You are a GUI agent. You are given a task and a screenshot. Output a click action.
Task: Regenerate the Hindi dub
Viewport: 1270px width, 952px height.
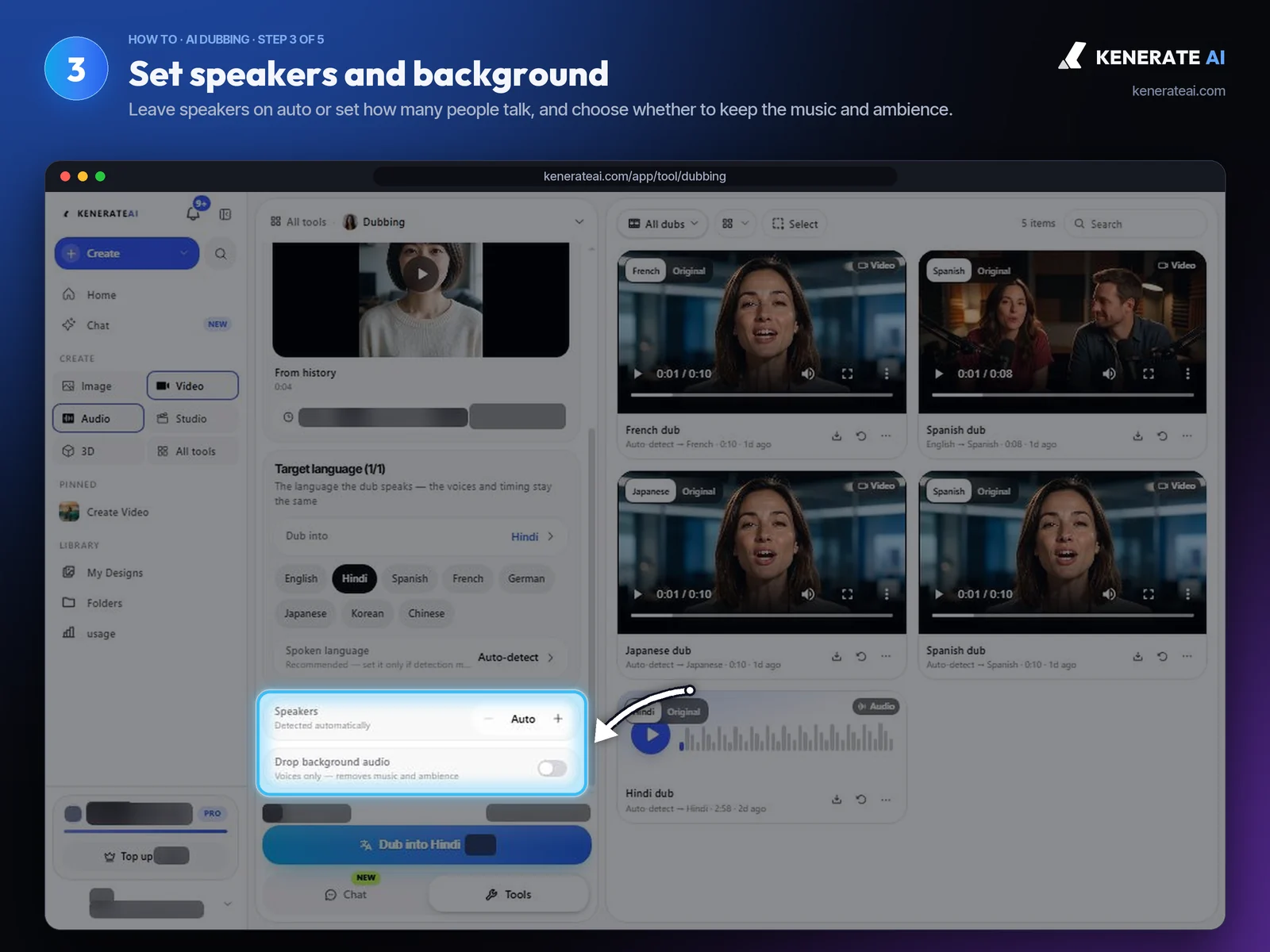[x=861, y=800]
